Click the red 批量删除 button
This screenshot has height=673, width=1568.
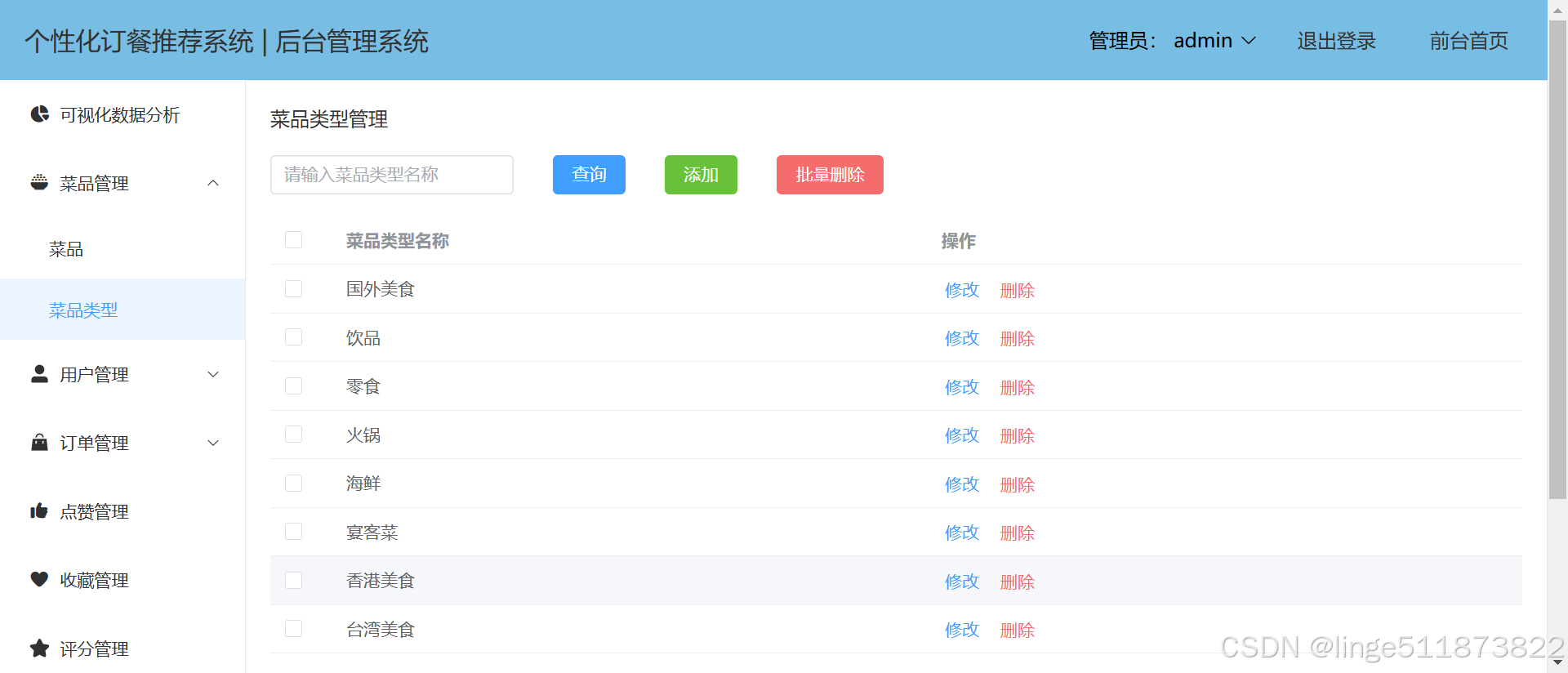coord(830,175)
